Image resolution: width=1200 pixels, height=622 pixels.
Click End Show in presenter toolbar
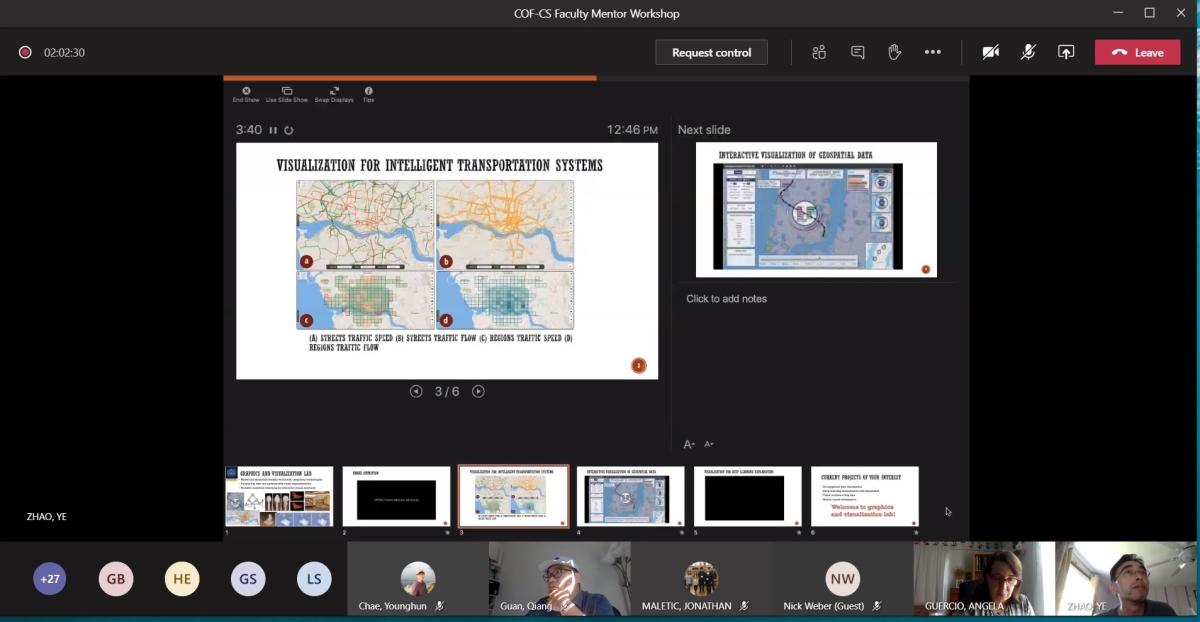246,94
